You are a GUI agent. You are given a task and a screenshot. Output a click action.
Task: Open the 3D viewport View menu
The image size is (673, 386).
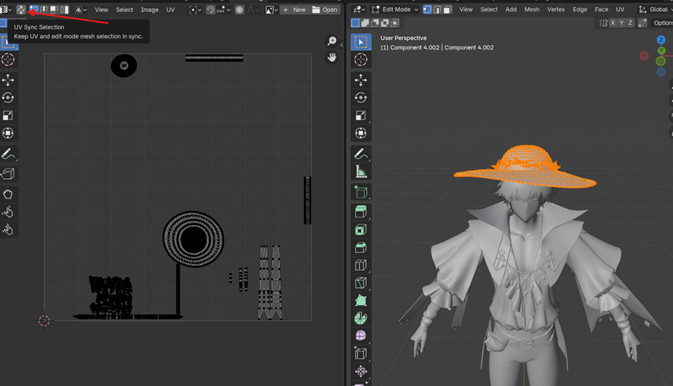click(466, 9)
